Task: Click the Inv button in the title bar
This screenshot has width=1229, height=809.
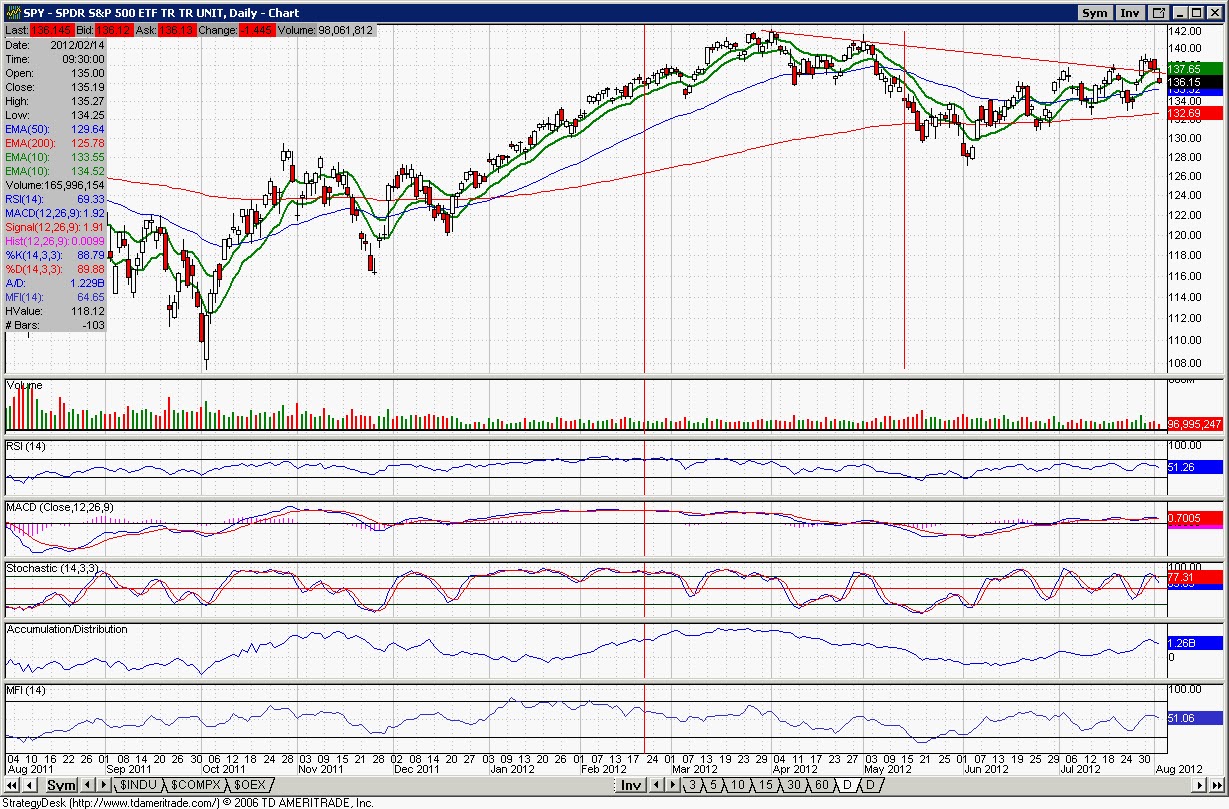Action: 1130,13
